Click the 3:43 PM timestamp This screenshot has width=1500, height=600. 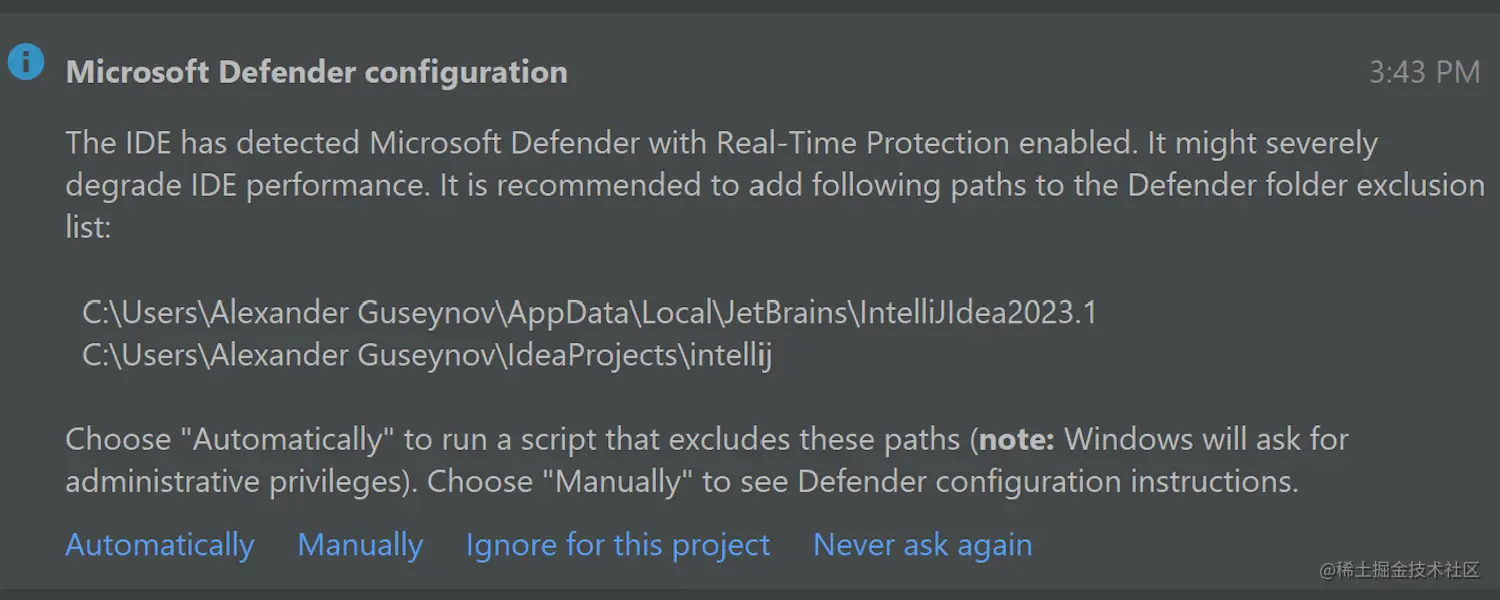point(1424,71)
